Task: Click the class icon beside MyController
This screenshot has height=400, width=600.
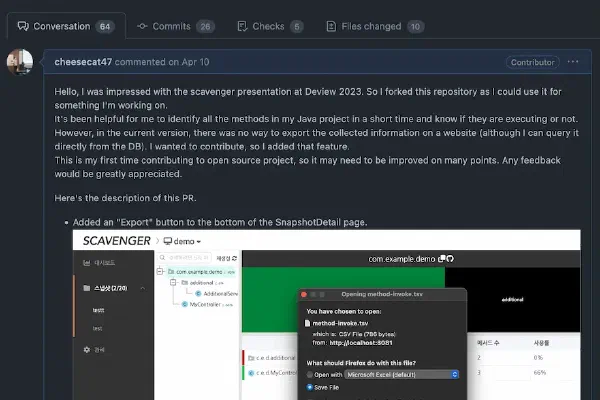Action: pos(185,304)
